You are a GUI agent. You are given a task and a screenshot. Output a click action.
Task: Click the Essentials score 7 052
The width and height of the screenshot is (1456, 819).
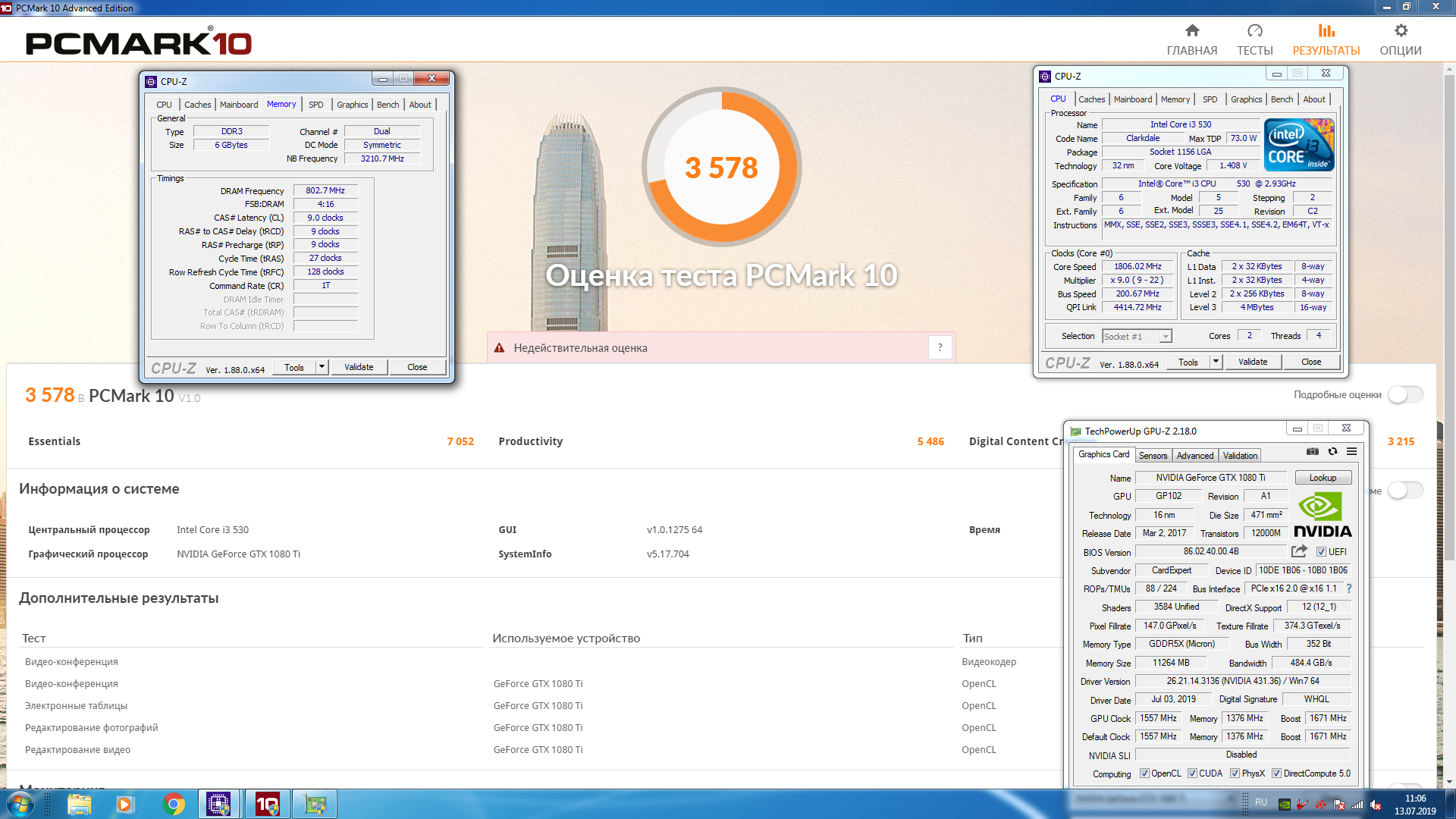[460, 441]
